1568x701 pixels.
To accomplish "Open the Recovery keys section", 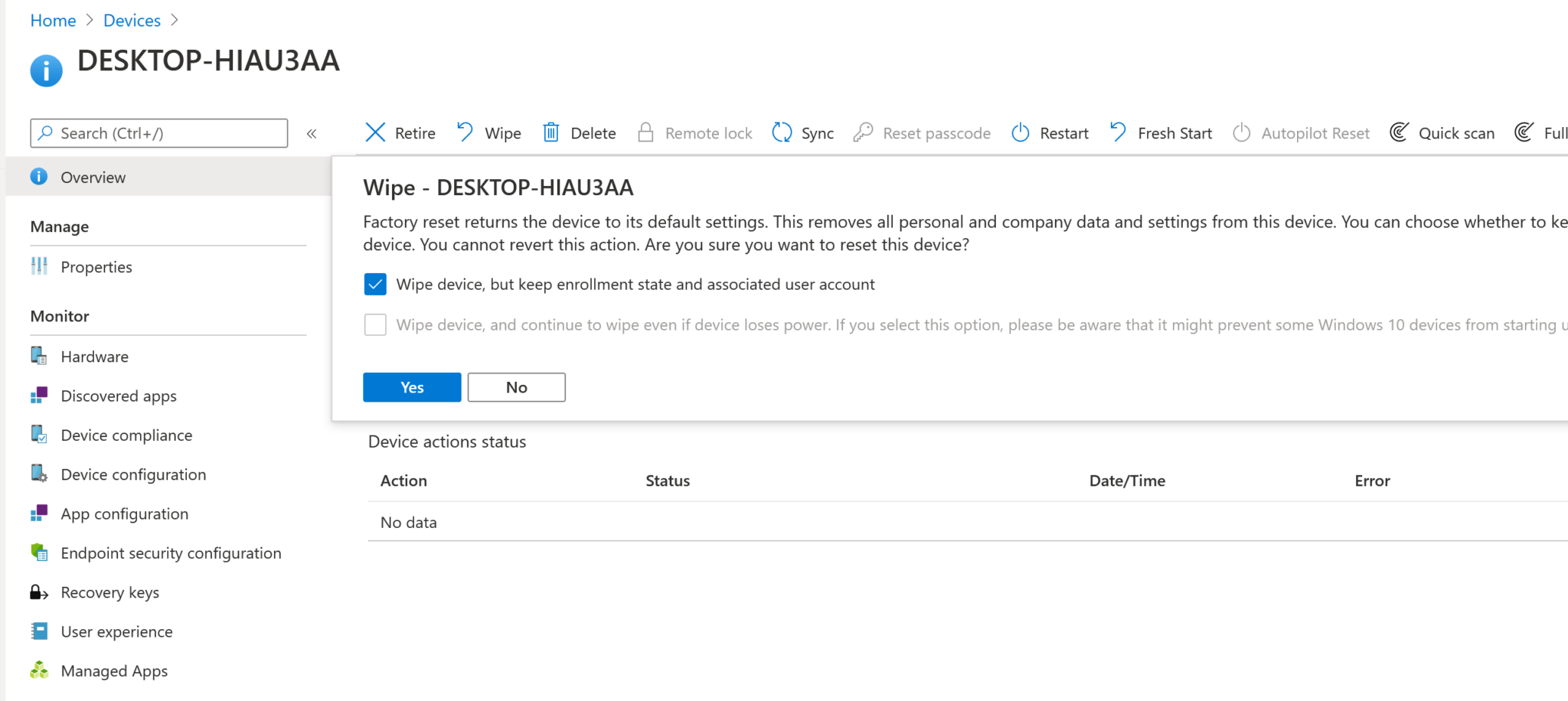I will coord(109,592).
